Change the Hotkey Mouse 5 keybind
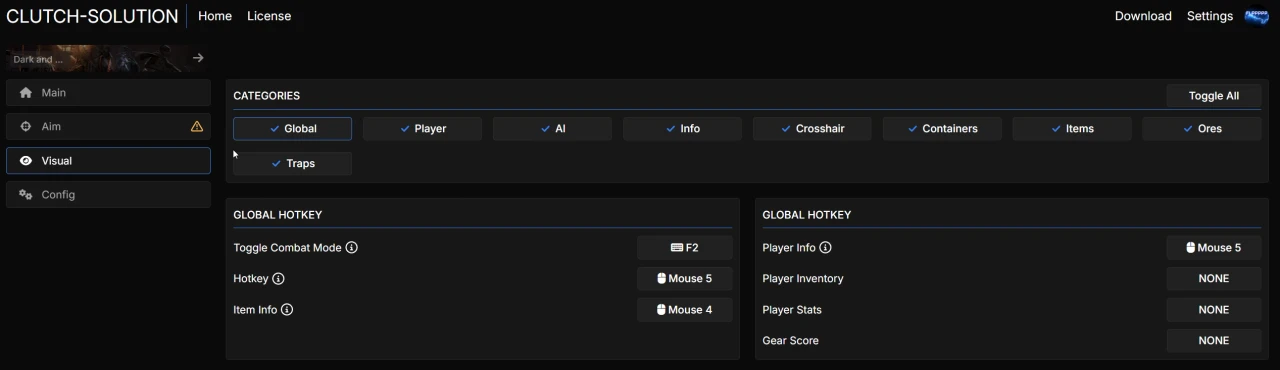1280x370 pixels. [x=685, y=279]
